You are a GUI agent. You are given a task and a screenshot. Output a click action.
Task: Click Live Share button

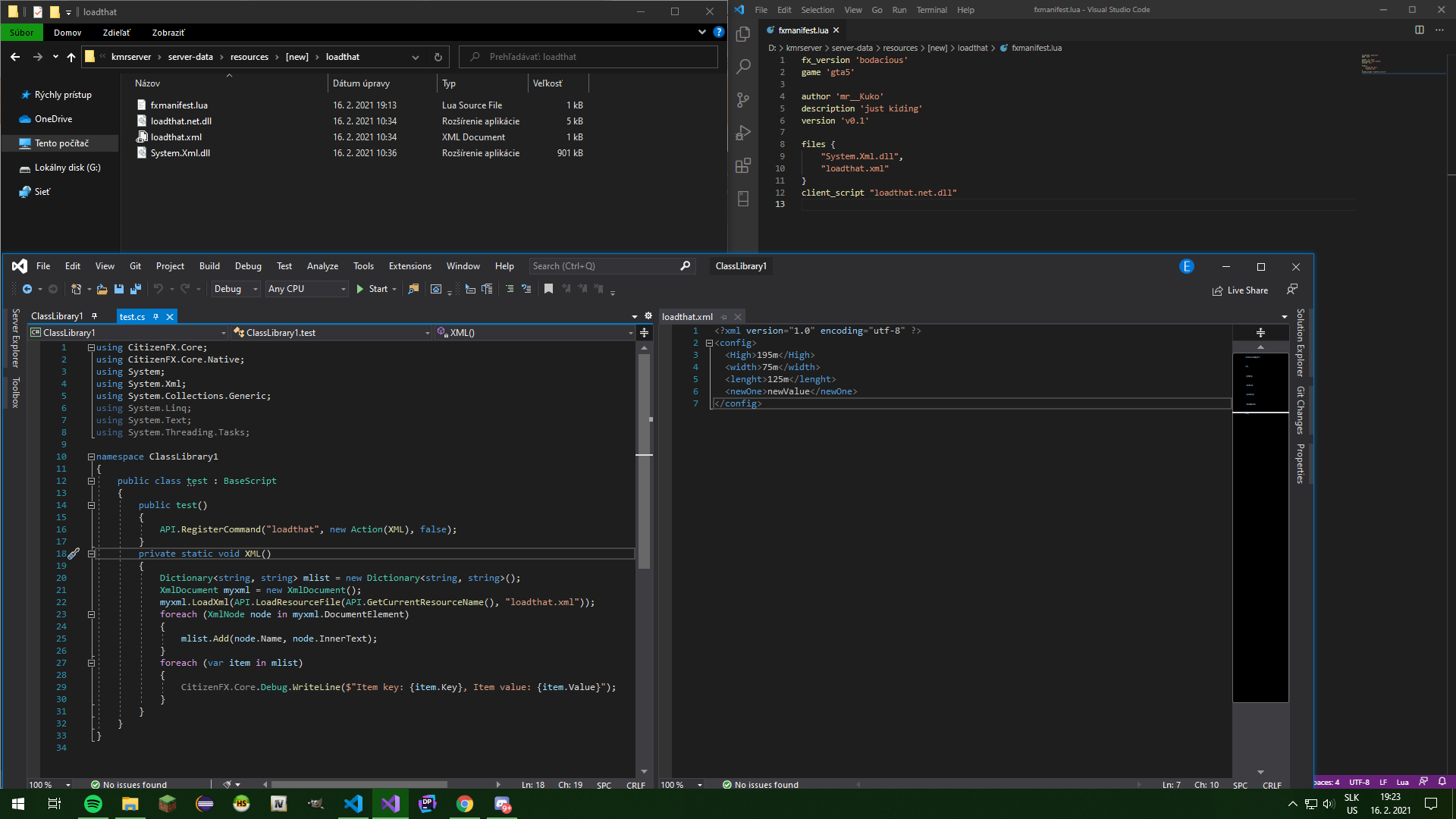[1240, 290]
